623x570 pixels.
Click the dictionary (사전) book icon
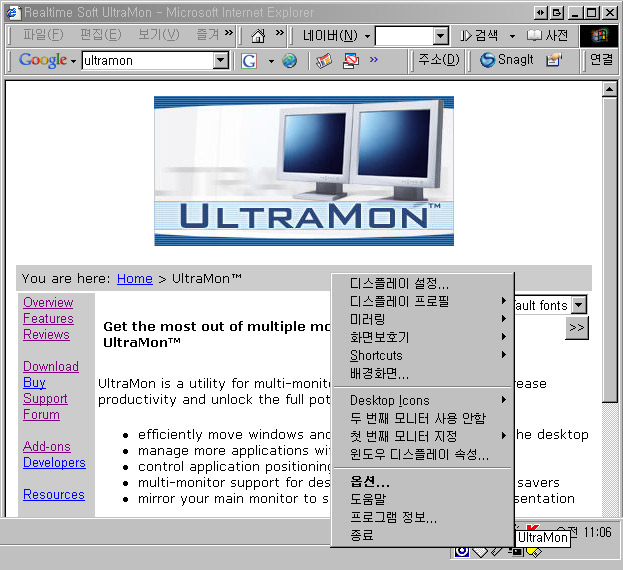[534, 36]
